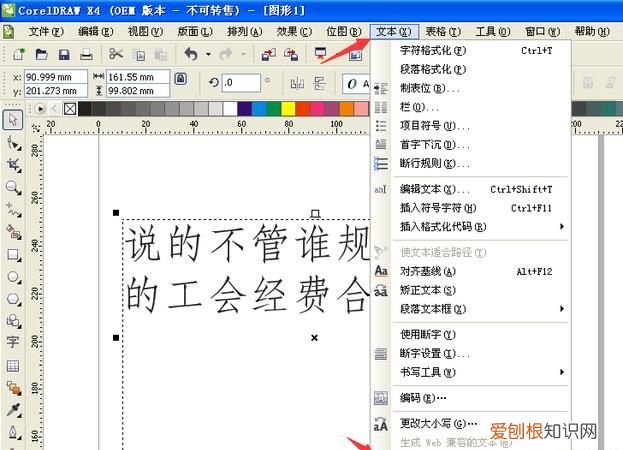Expand 插入格式化代码 submenu arrow
The height and width of the screenshot is (450, 623).
pyautogui.click(x=562, y=226)
